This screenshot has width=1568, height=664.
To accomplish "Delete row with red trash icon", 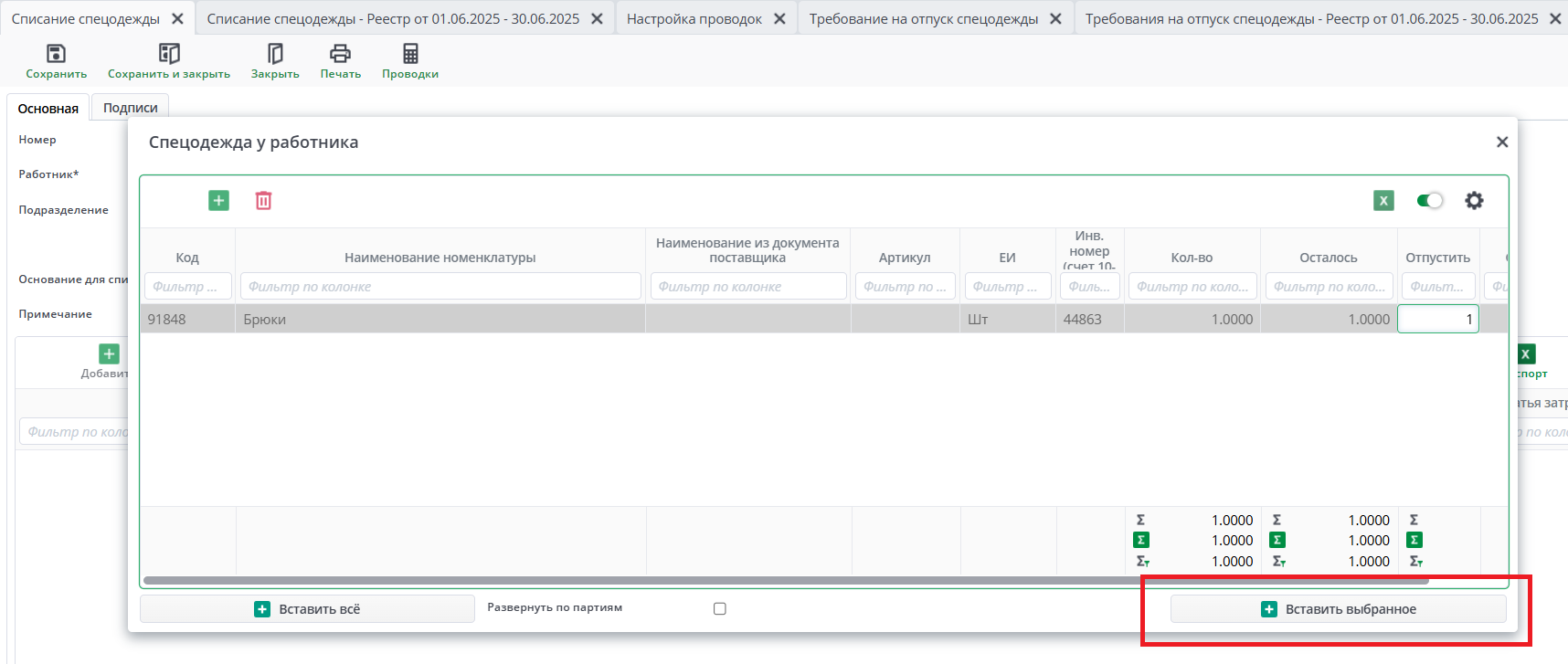I will coord(263,200).
